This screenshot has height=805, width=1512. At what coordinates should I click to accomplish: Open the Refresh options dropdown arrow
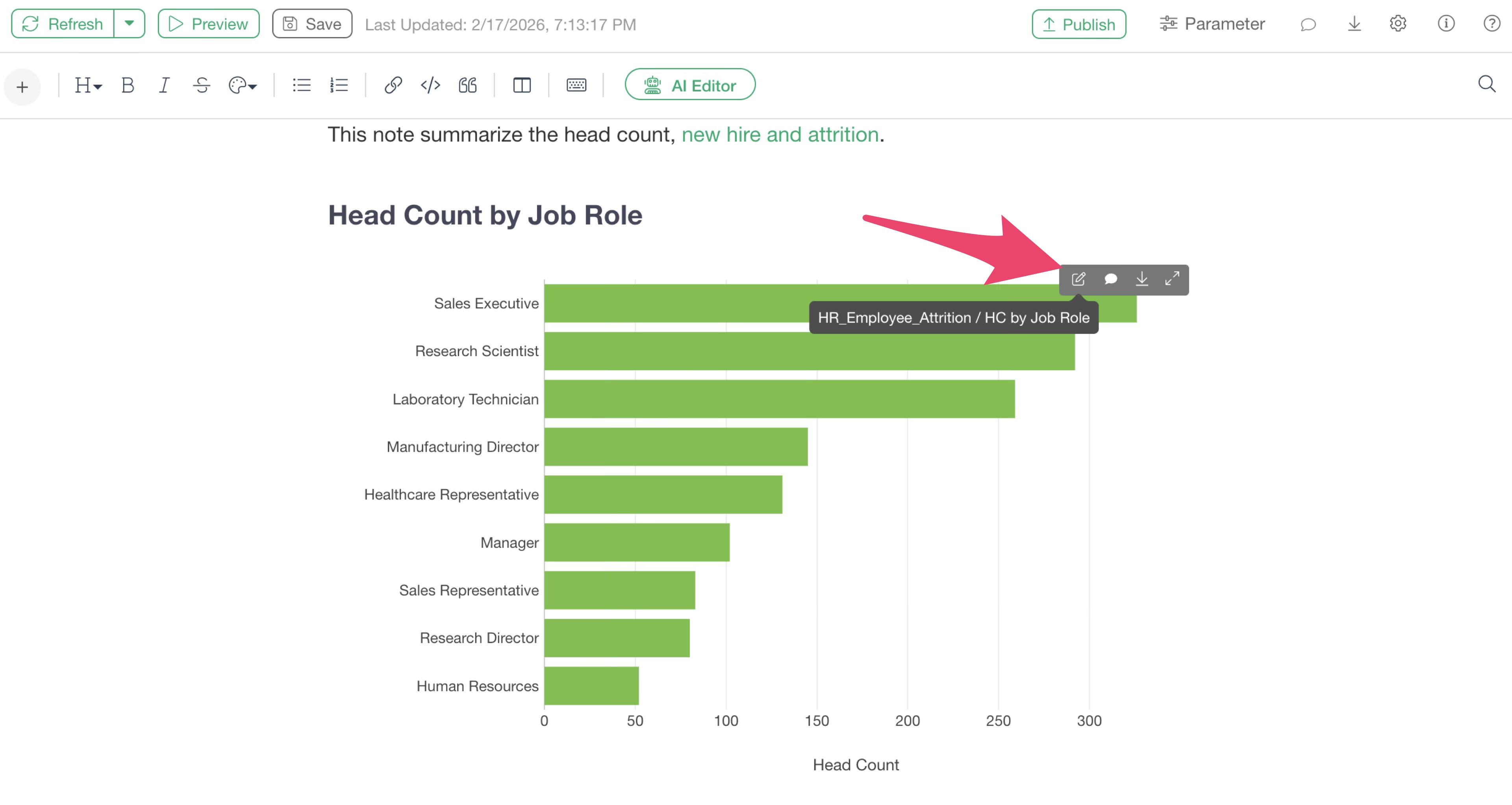129,24
